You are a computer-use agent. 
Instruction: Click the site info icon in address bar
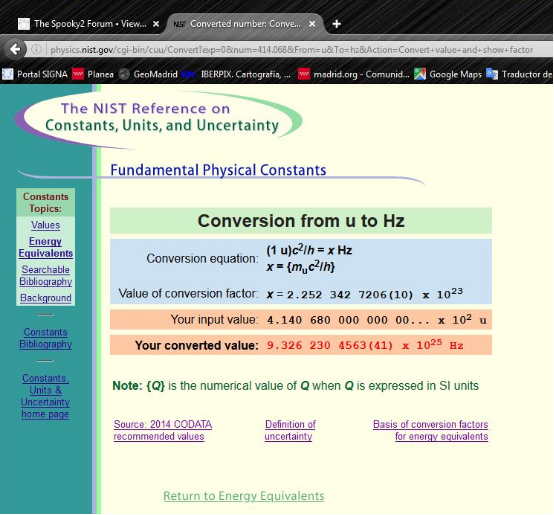(x=36, y=49)
